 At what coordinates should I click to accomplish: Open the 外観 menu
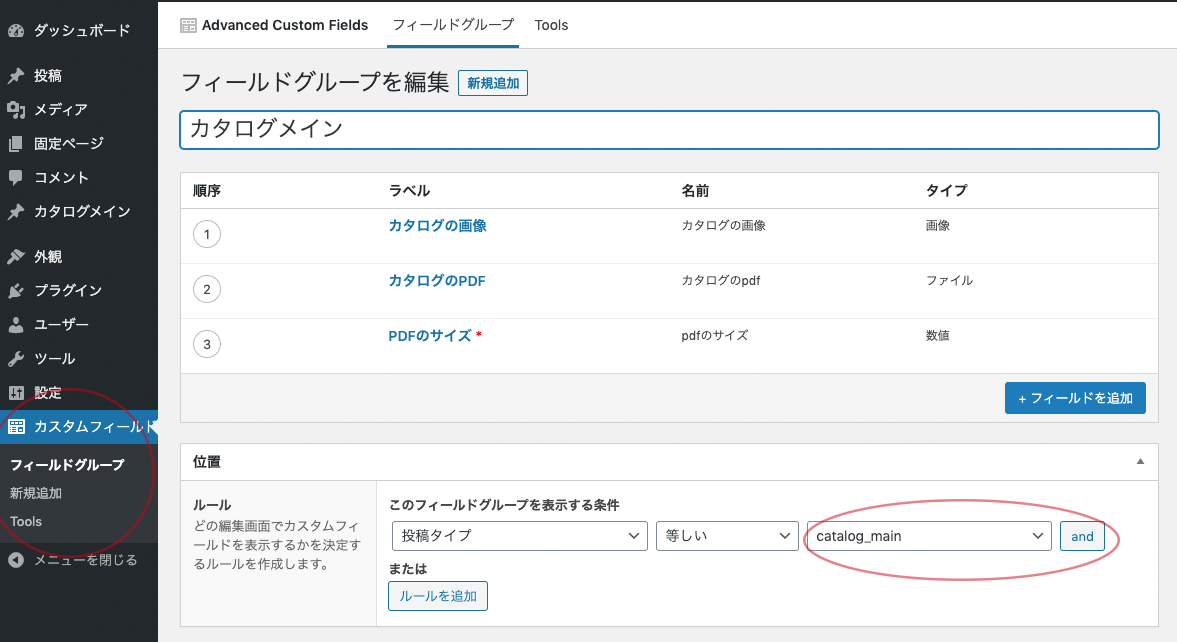[47, 257]
